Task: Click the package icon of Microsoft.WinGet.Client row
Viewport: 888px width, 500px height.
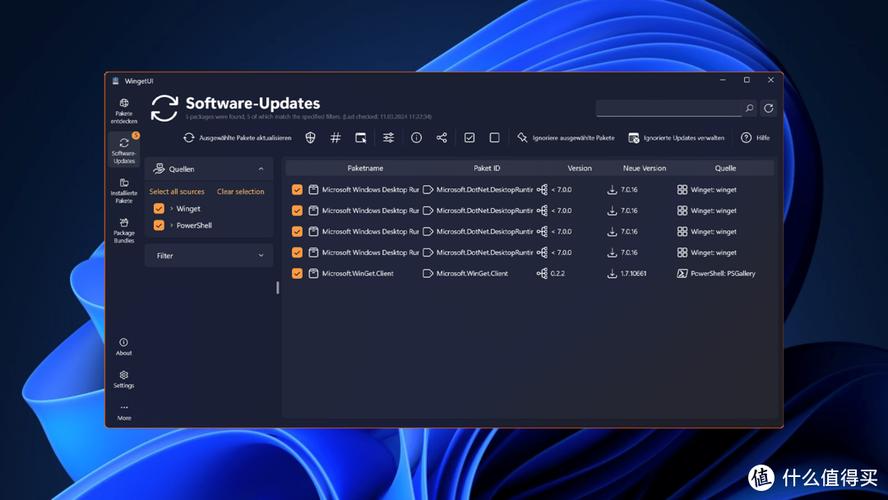Action: [x=313, y=273]
